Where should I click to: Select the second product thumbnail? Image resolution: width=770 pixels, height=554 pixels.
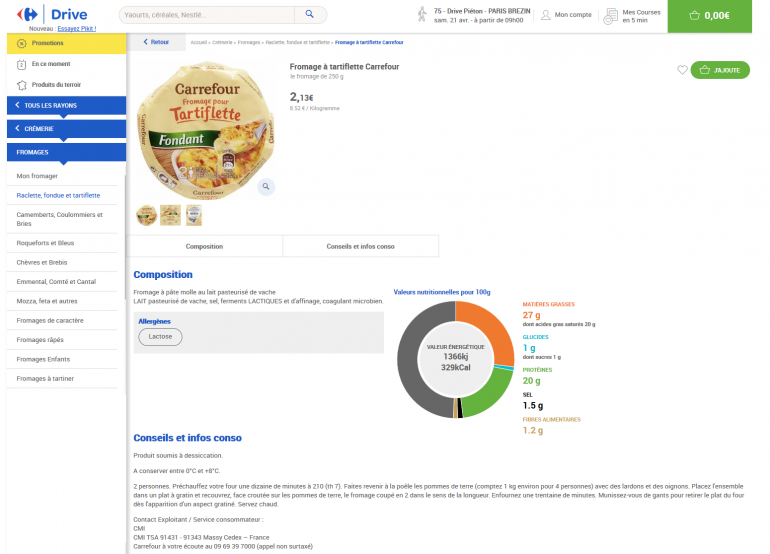click(170, 214)
